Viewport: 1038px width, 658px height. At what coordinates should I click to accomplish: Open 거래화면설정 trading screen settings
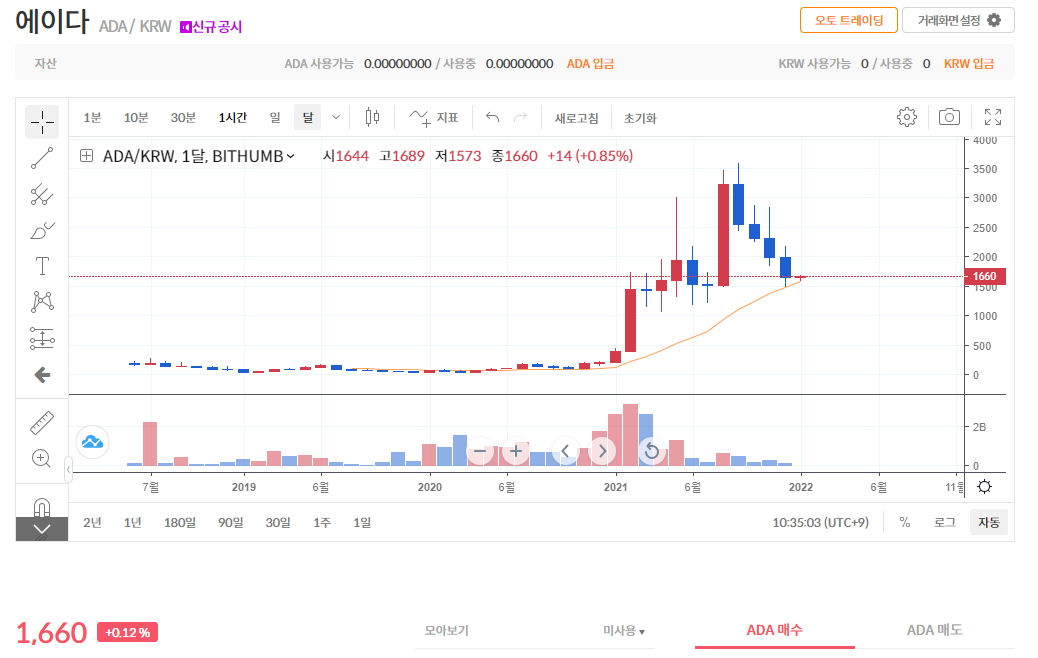(x=958, y=21)
